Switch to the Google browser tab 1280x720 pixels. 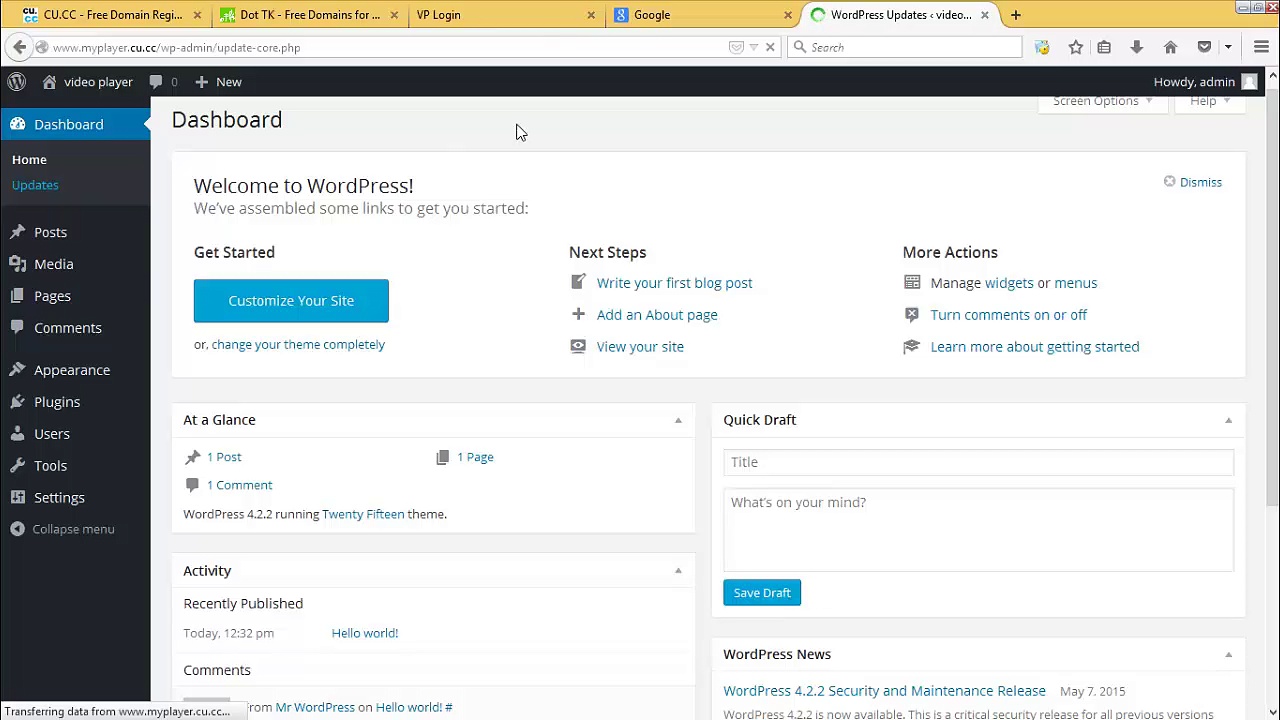(x=700, y=15)
